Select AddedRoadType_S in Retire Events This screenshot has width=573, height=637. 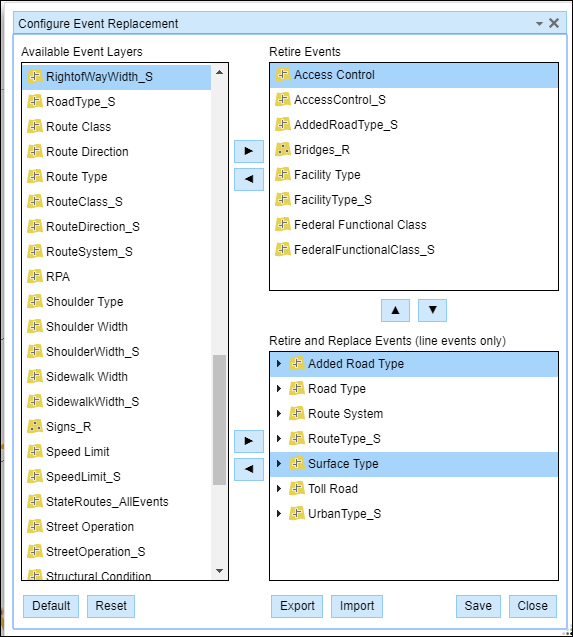[x=414, y=125]
